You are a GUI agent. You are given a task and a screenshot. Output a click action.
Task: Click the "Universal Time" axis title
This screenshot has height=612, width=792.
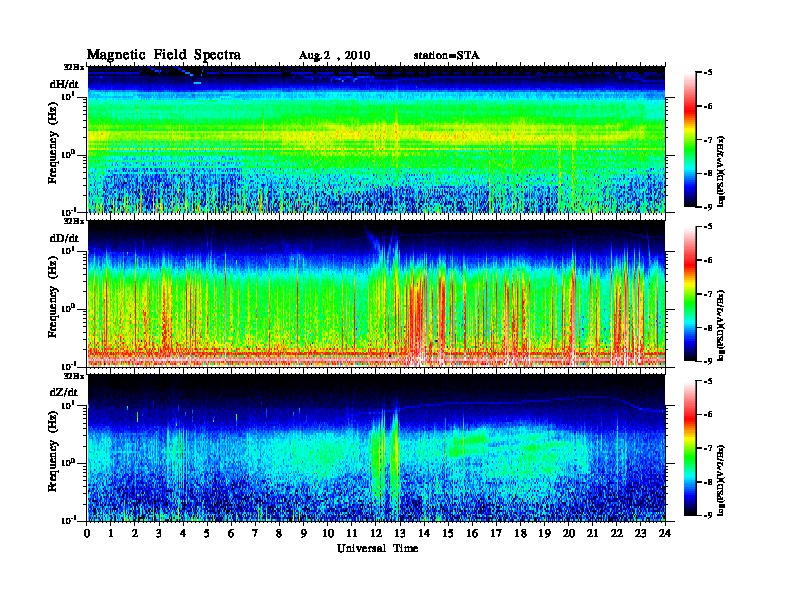click(377, 548)
